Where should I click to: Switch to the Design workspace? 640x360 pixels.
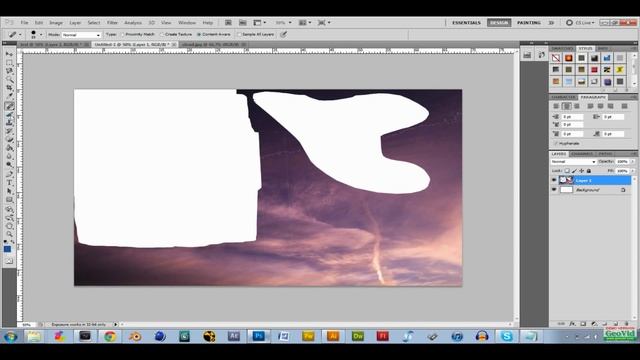point(499,23)
